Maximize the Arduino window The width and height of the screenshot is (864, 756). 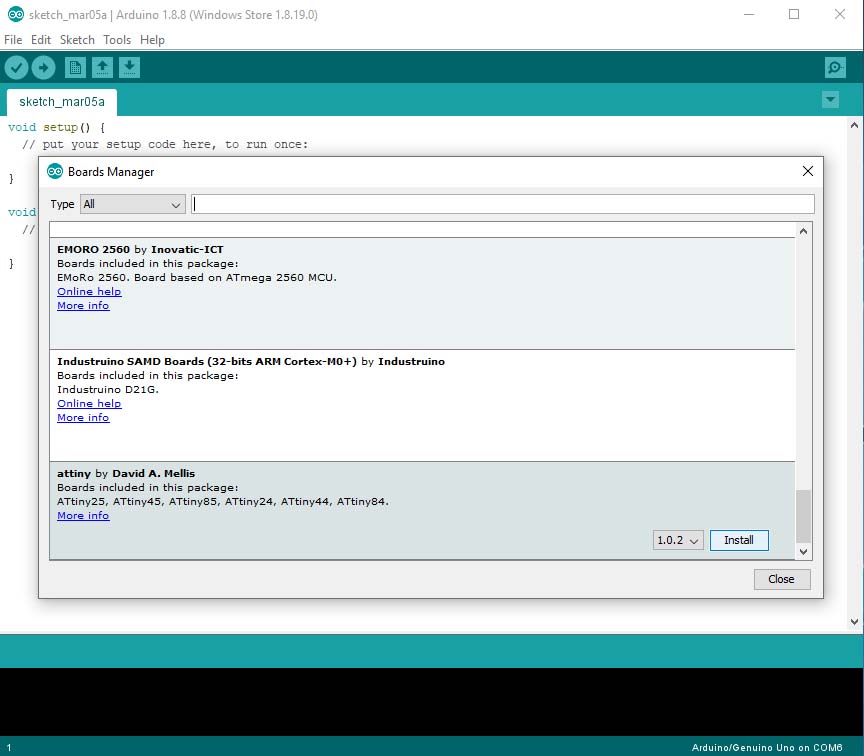tap(794, 14)
